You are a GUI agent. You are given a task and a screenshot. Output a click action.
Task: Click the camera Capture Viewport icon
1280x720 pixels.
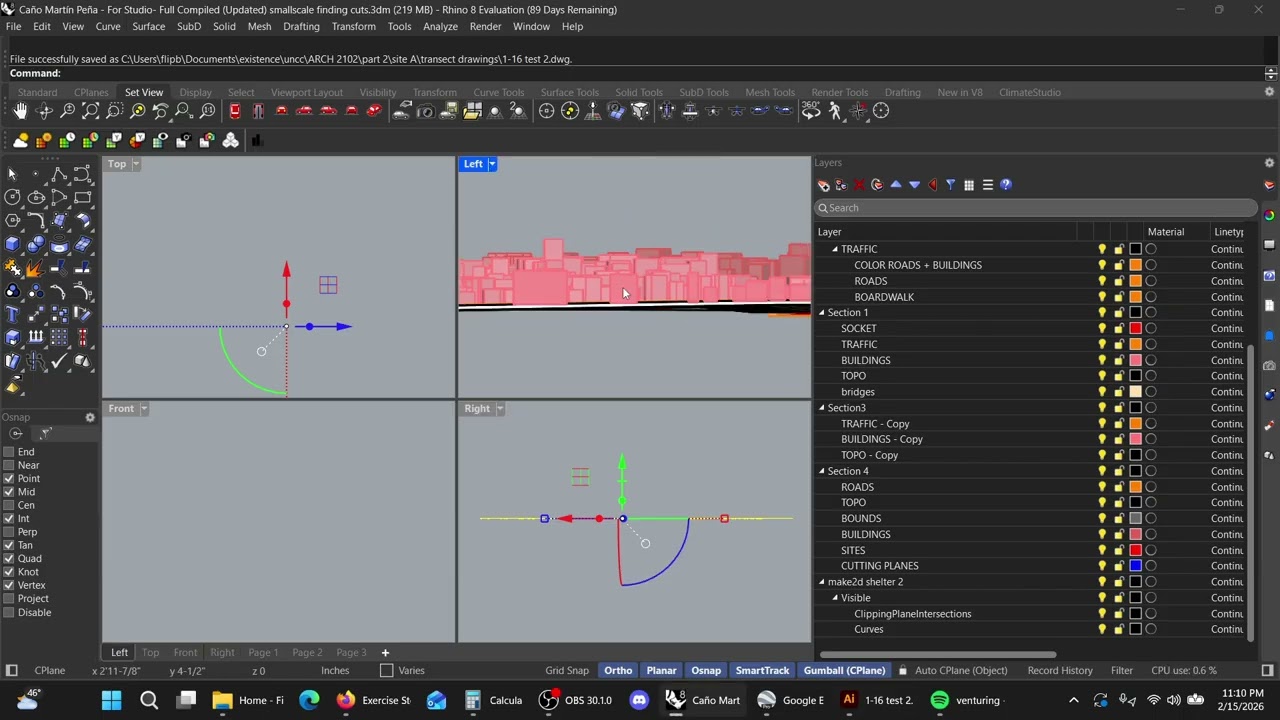pyautogui.click(x=425, y=111)
